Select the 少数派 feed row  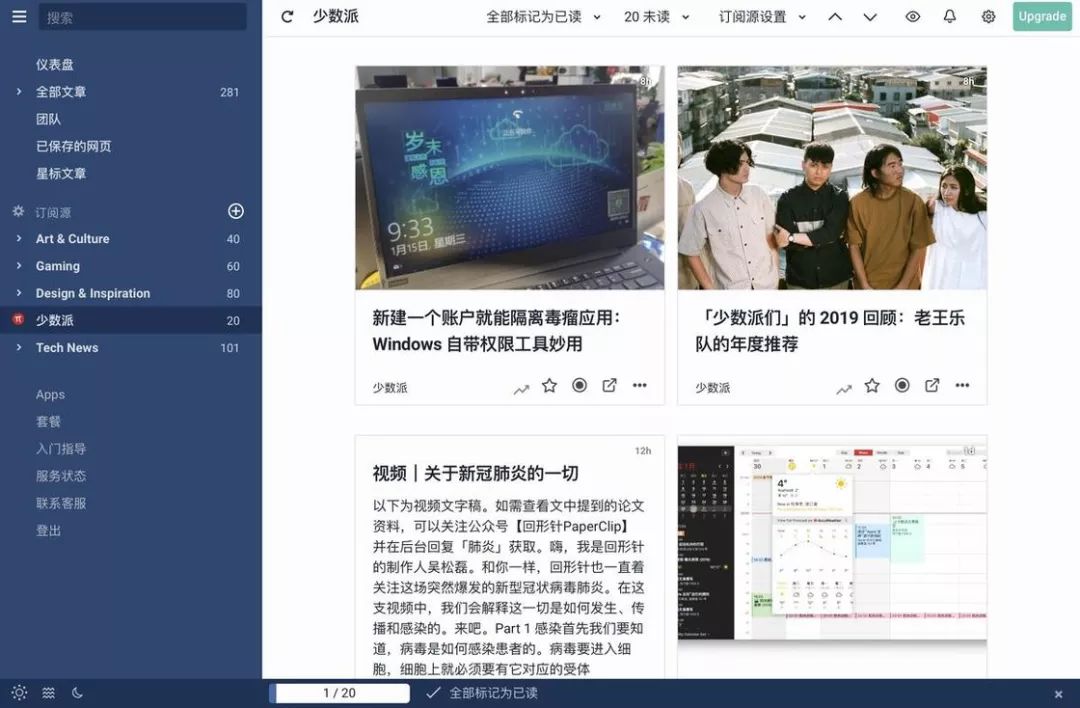(x=131, y=320)
